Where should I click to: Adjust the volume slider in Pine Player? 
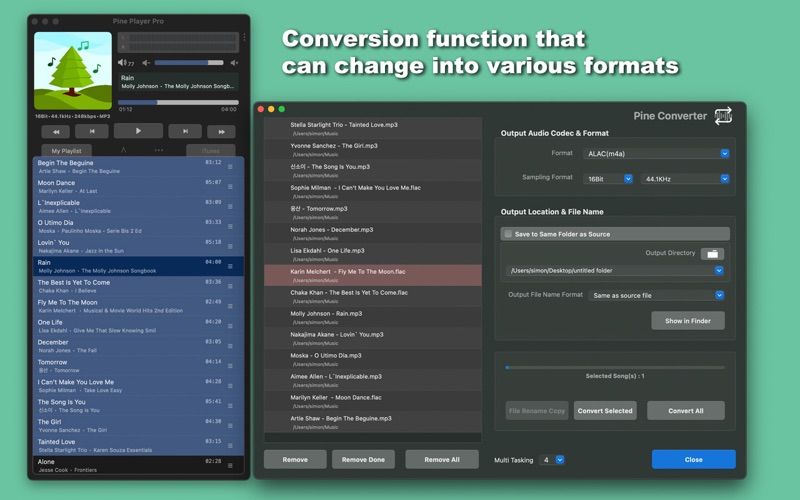[x=189, y=63]
